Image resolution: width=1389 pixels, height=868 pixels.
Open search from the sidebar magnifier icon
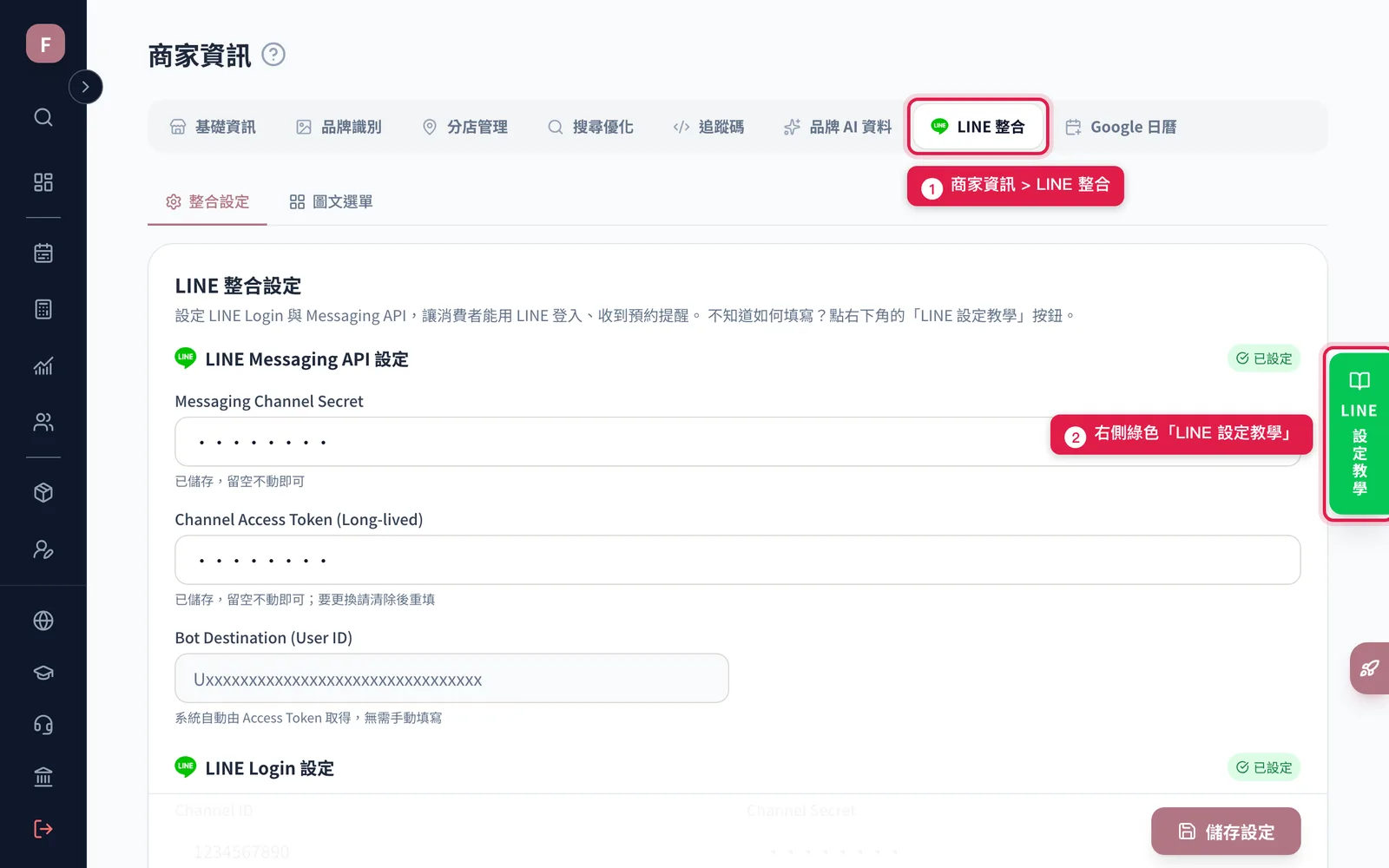pyautogui.click(x=43, y=117)
